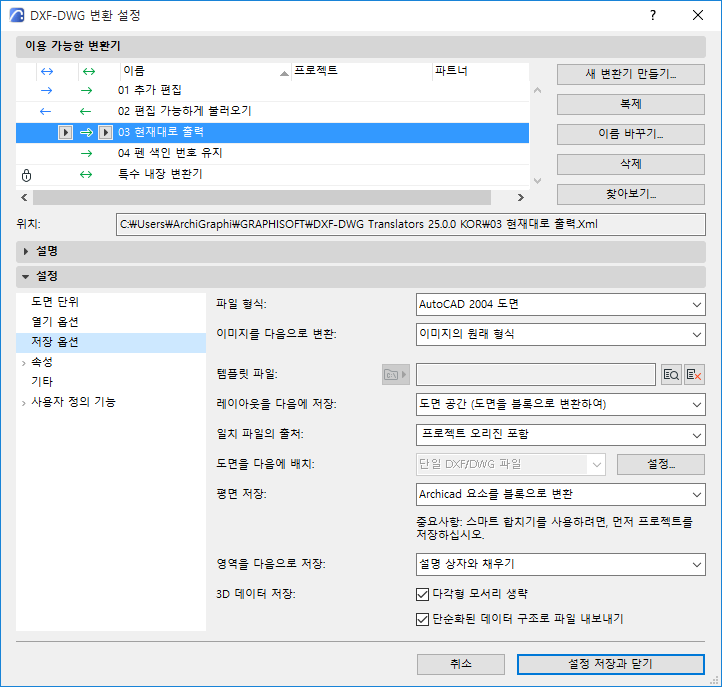The width and height of the screenshot is (722, 687).
Task: Open the 일치 파일의 출처 dropdown
Action: click(x=560, y=435)
